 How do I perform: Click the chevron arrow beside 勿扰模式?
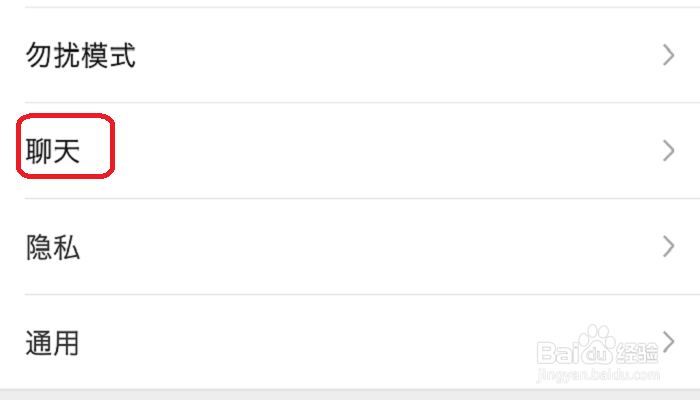pyautogui.click(x=668, y=55)
